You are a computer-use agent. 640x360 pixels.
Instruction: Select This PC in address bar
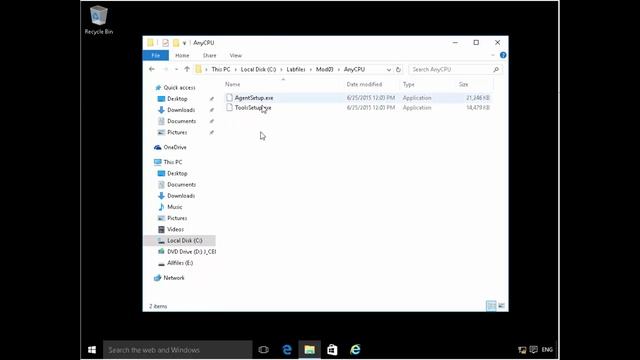221,69
